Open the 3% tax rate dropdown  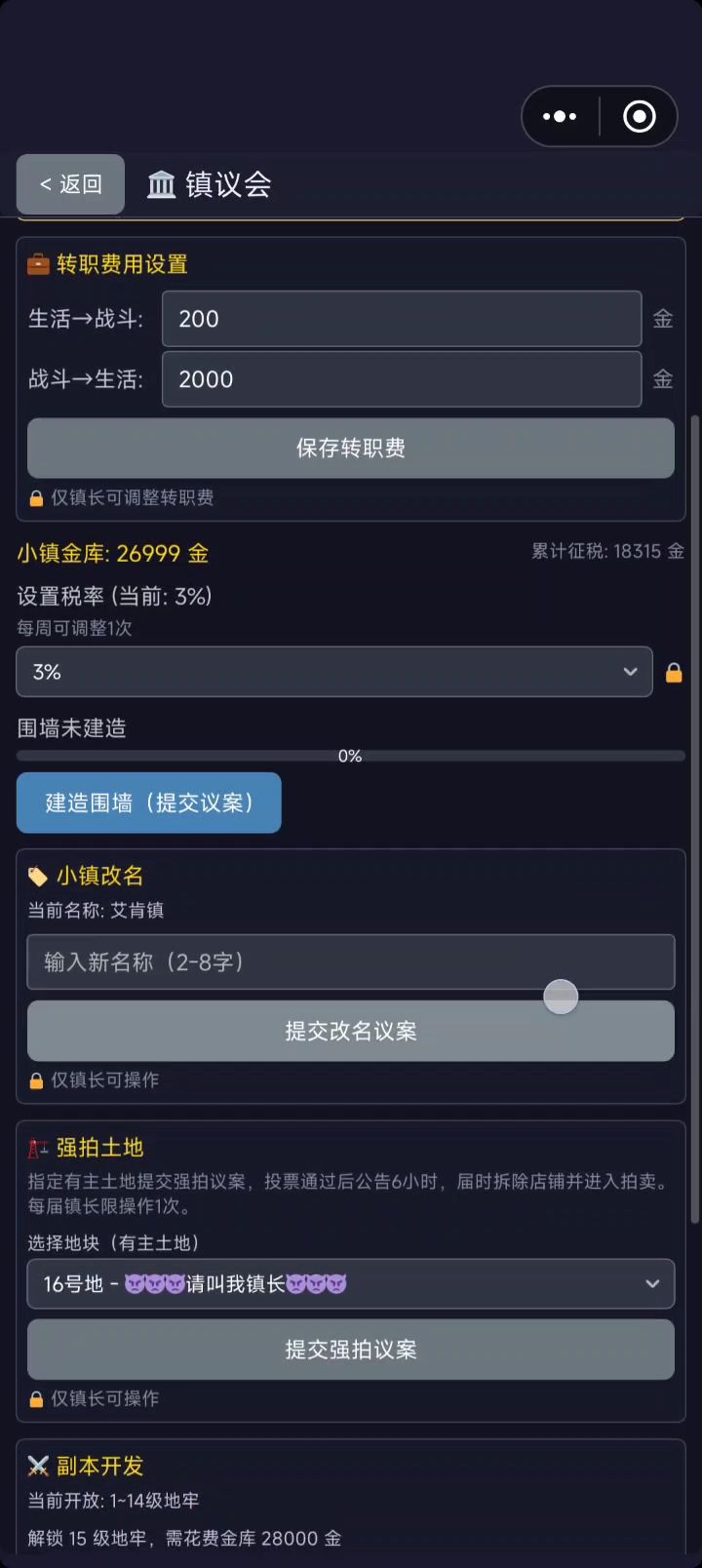tap(333, 672)
